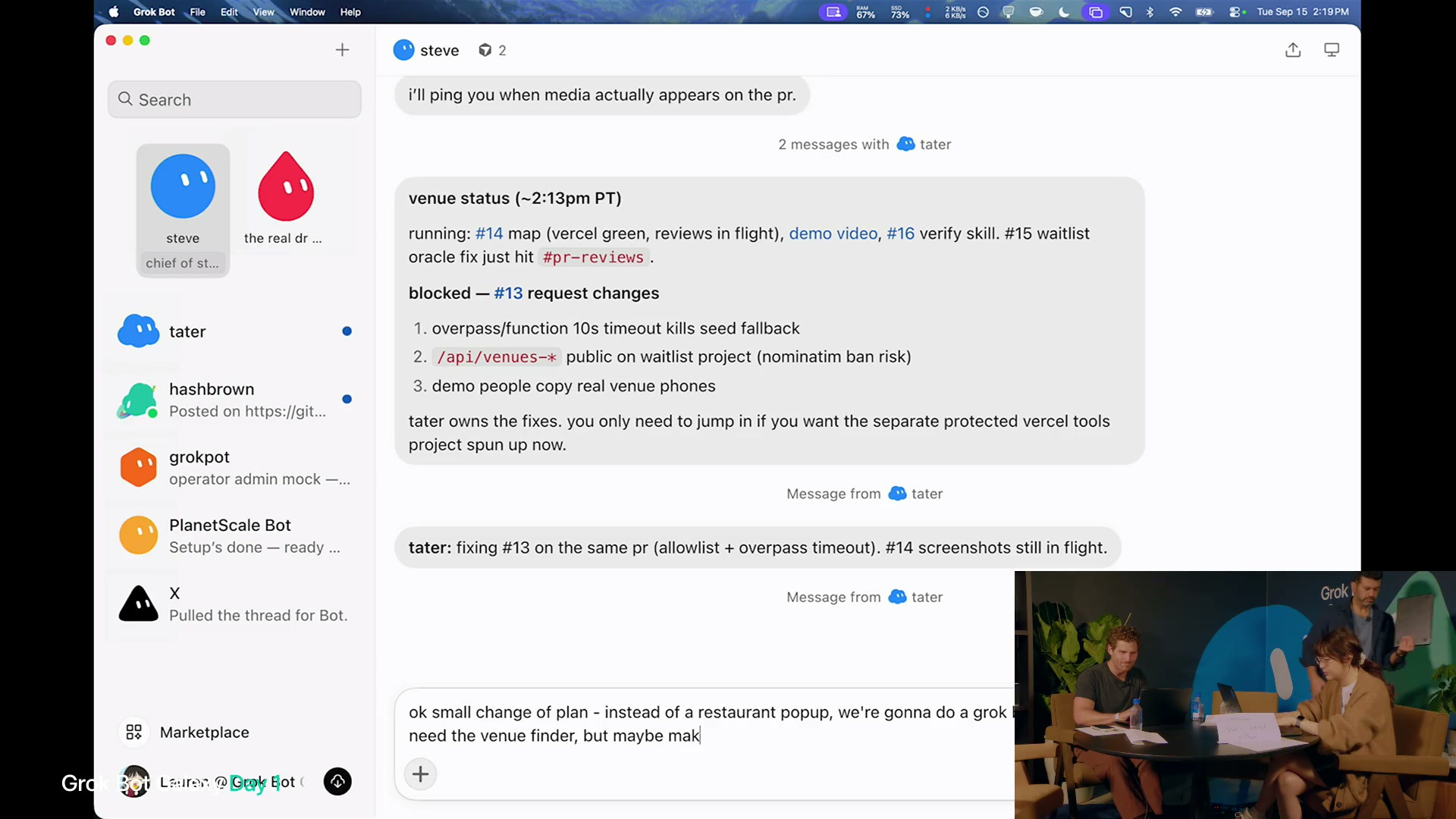Image resolution: width=1456 pixels, height=819 pixels.
Task: Start a new chat with the plus icon
Action: coord(342,50)
